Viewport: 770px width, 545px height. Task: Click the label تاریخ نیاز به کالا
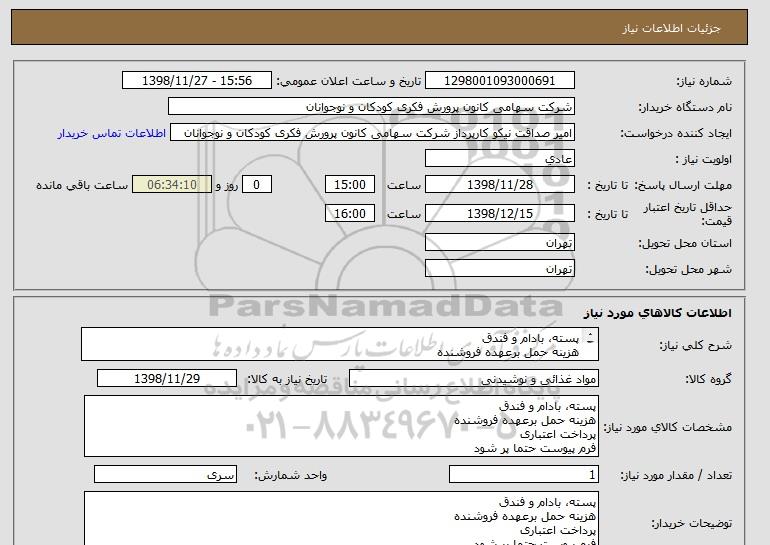[287, 379]
